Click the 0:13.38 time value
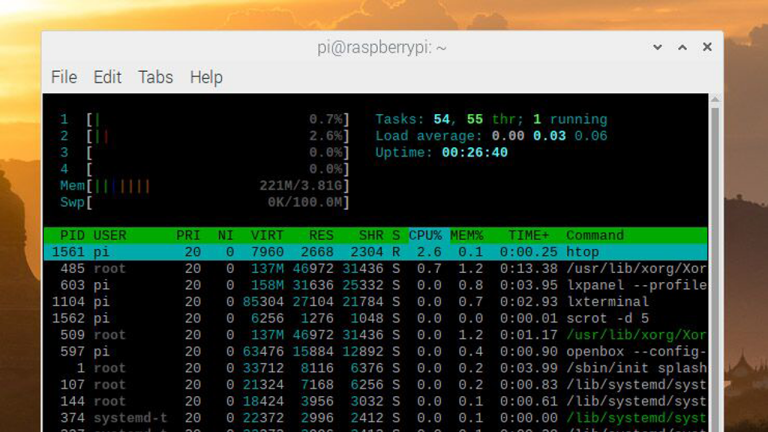This screenshot has width=768, height=432. pyautogui.click(x=528, y=268)
